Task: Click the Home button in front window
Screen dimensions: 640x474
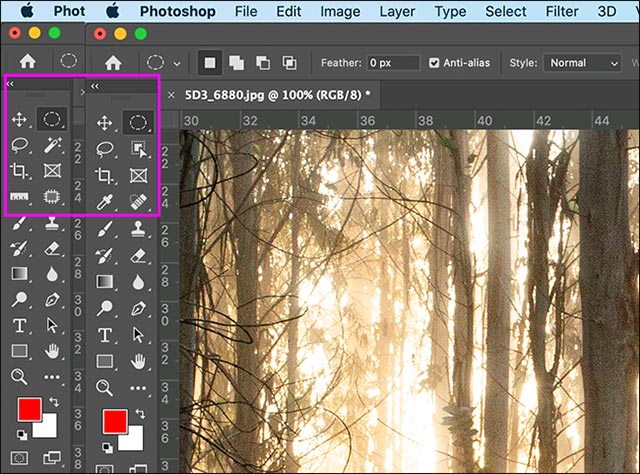Action: pyautogui.click(x=112, y=62)
